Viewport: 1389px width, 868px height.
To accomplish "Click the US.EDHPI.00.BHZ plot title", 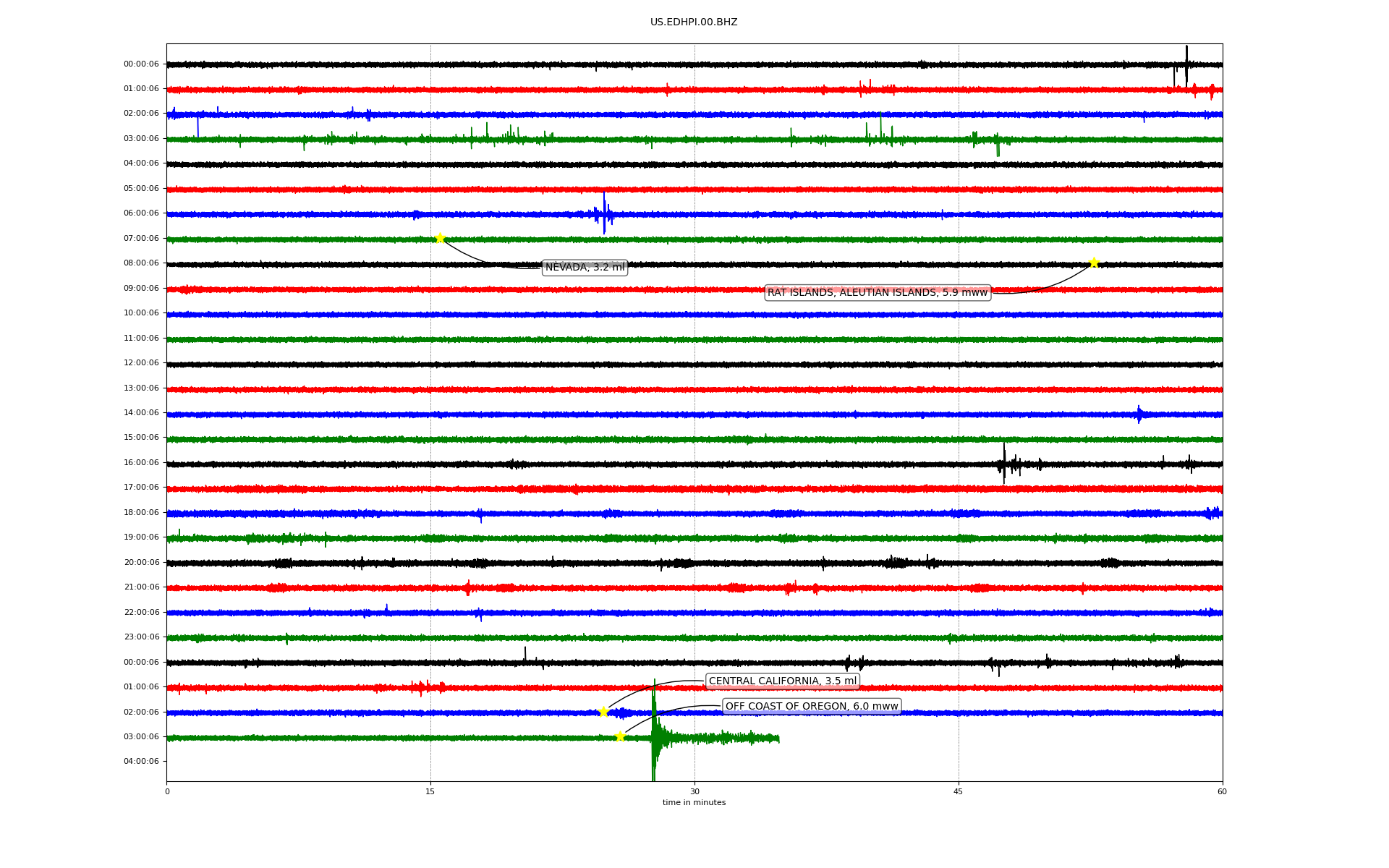I will [694, 22].
